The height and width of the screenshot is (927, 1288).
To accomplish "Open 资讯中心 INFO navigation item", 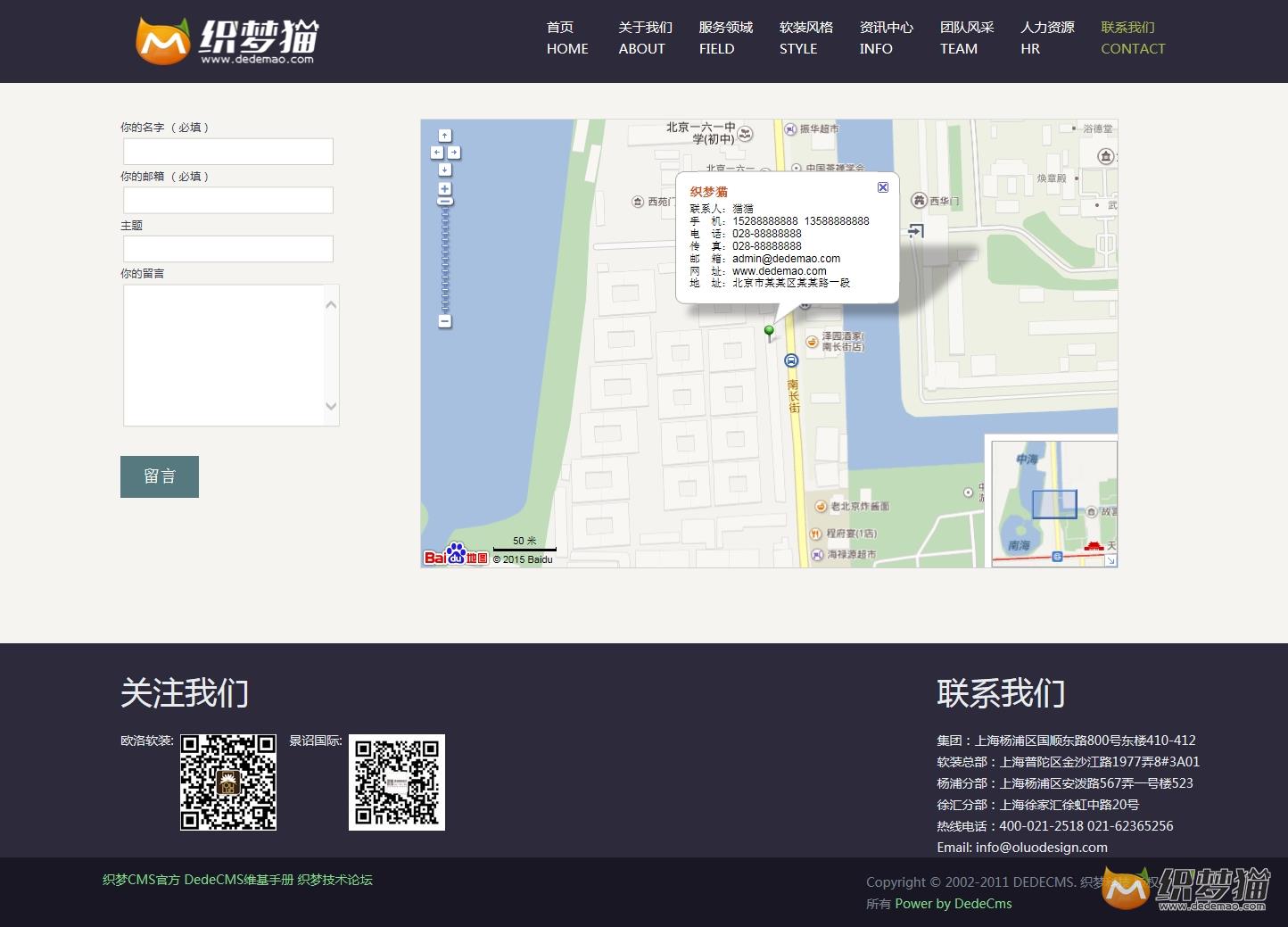I will click(885, 38).
